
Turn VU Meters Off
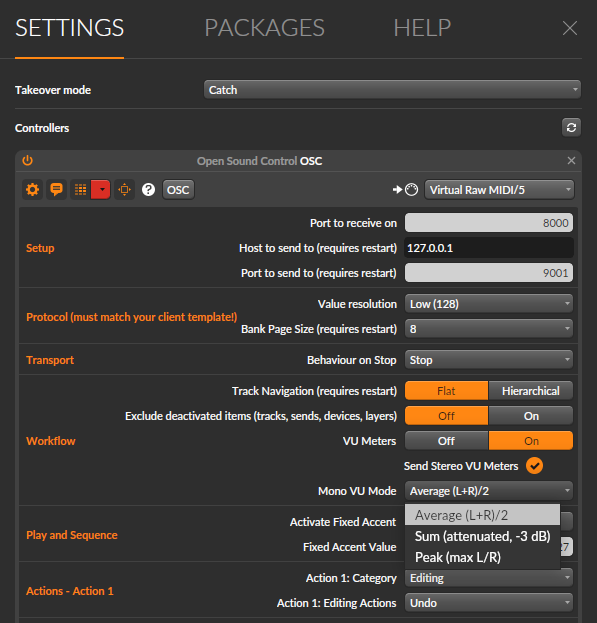point(446,441)
